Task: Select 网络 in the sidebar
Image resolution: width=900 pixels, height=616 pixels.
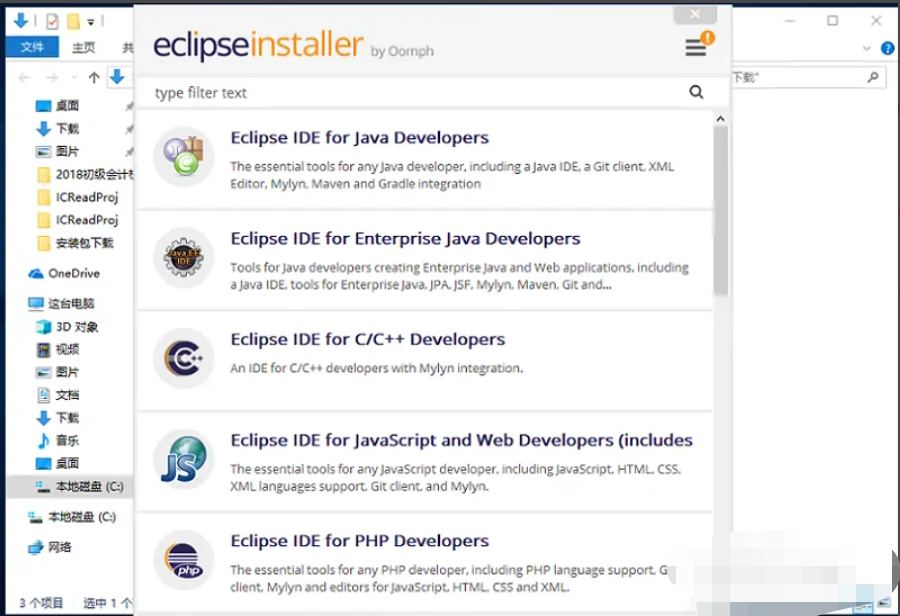Action: pyautogui.click(x=60, y=547)
